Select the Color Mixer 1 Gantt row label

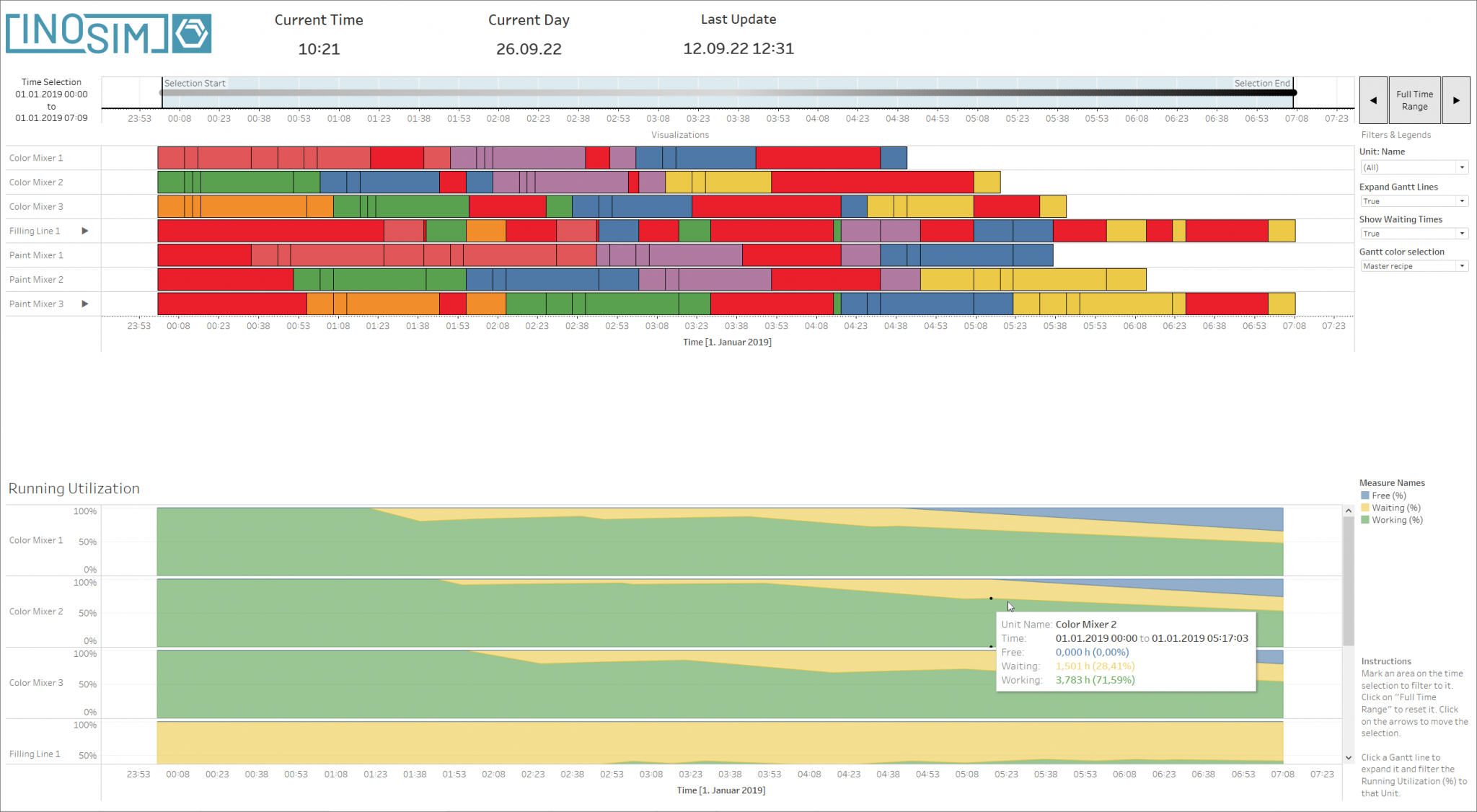36,158
